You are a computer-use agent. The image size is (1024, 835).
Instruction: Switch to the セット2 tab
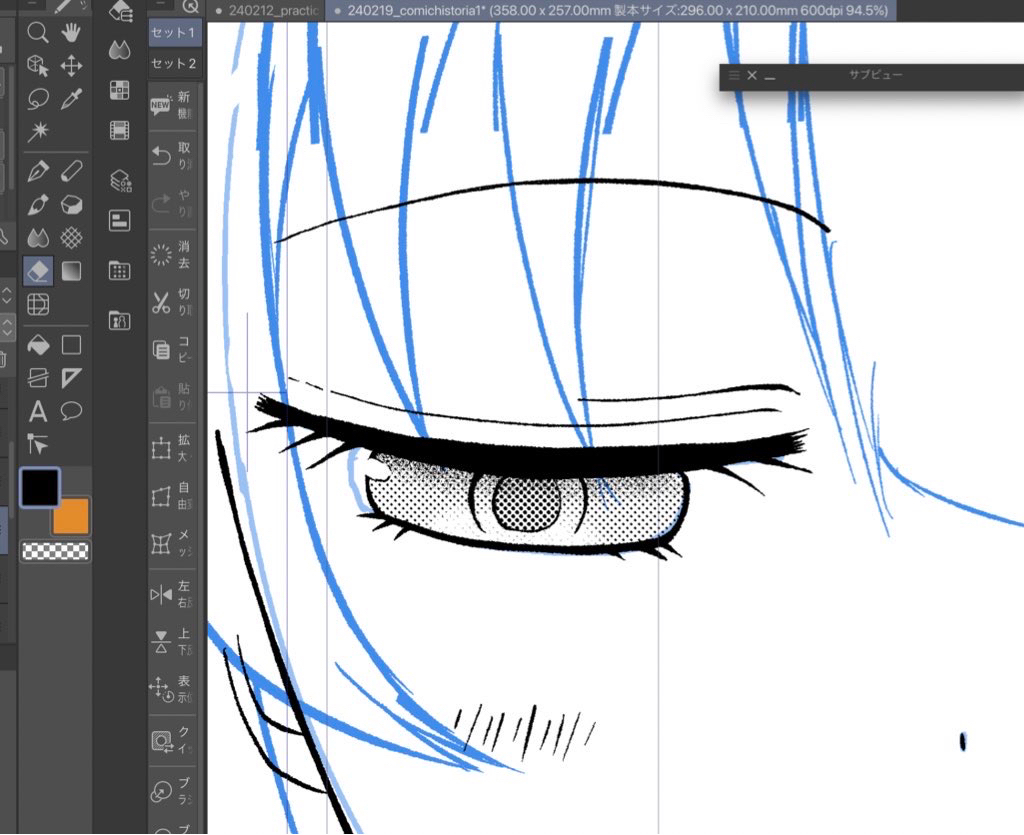pos(174,63)
